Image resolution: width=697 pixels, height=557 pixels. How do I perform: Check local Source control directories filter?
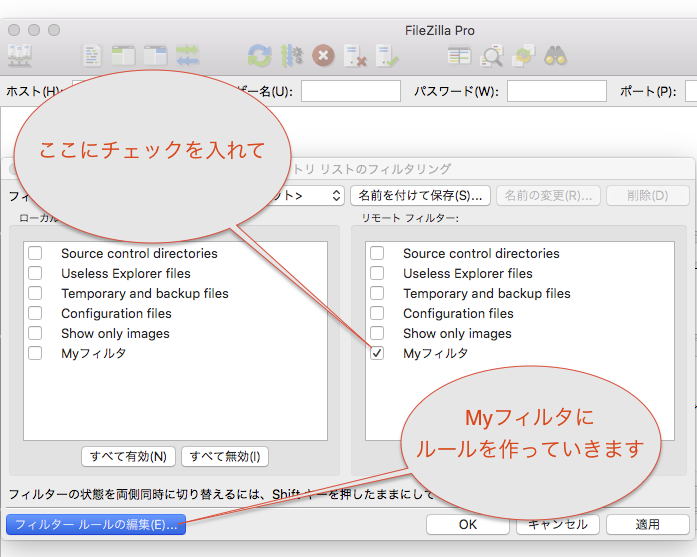[x=35, y=253]
